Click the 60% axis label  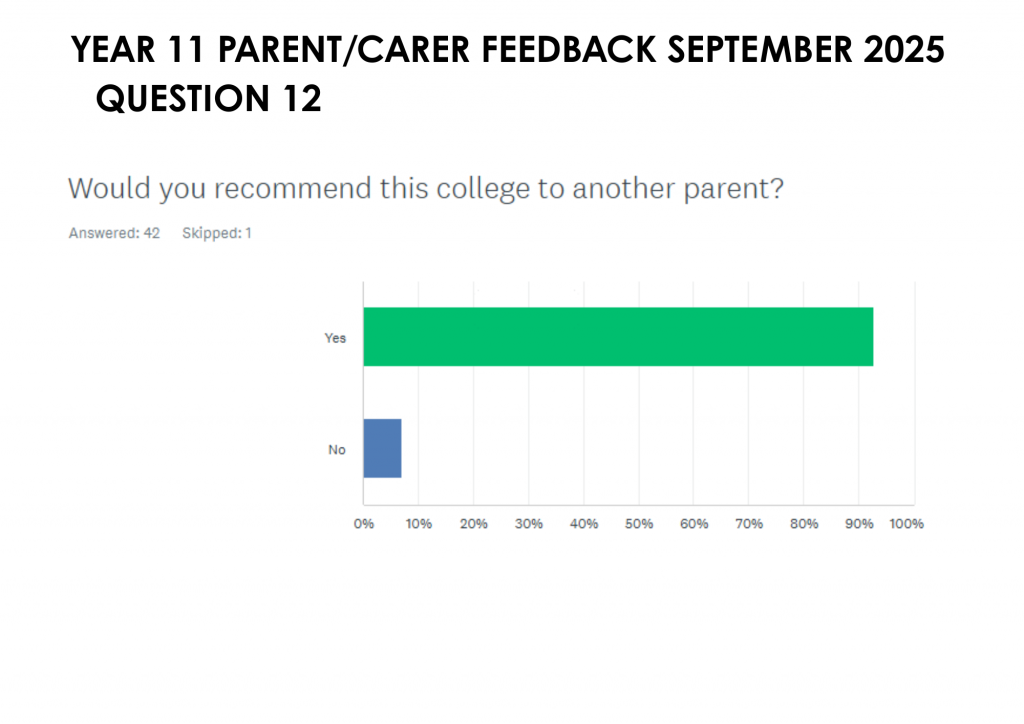coord(694,524)
